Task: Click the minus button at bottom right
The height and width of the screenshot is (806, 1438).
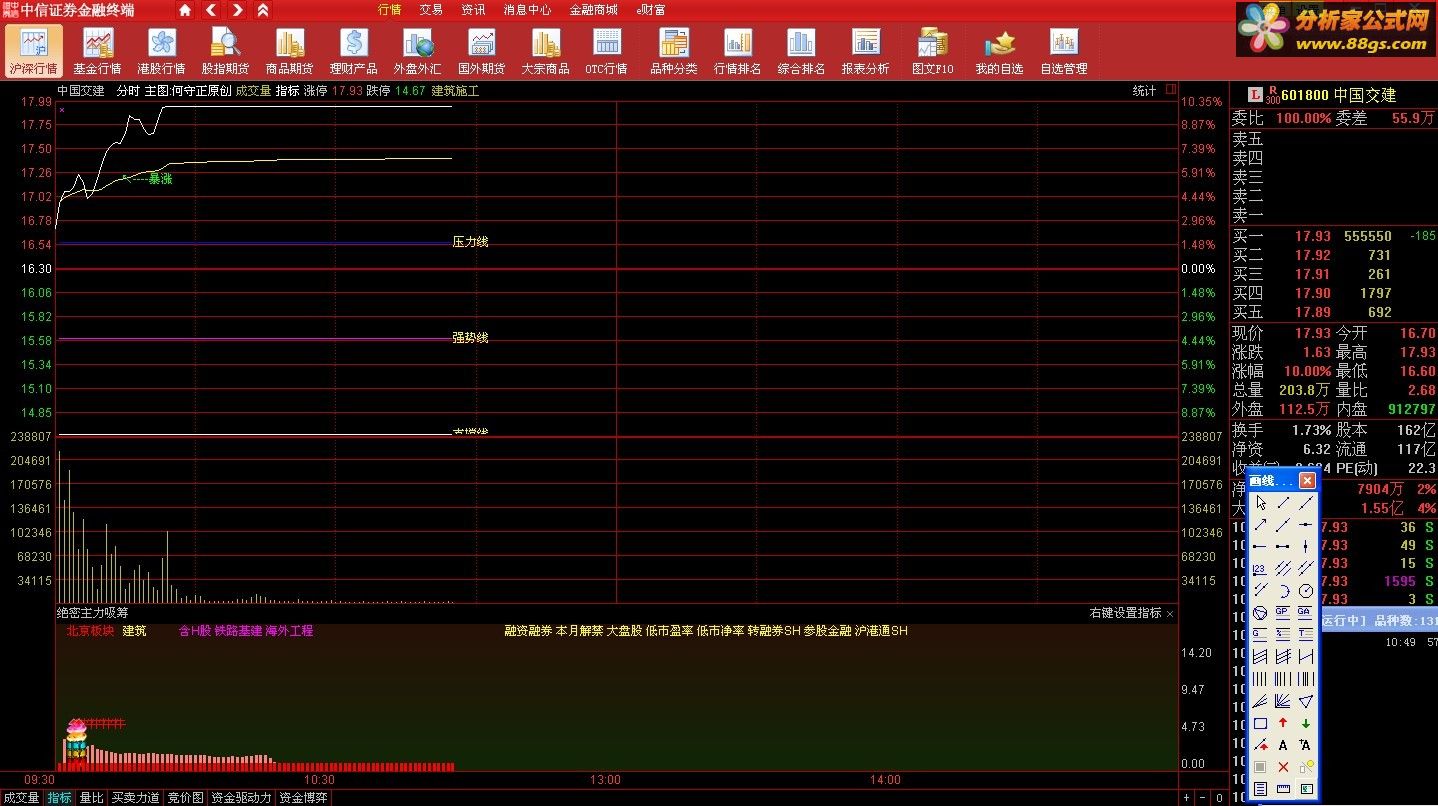Action: [1203, 798]
